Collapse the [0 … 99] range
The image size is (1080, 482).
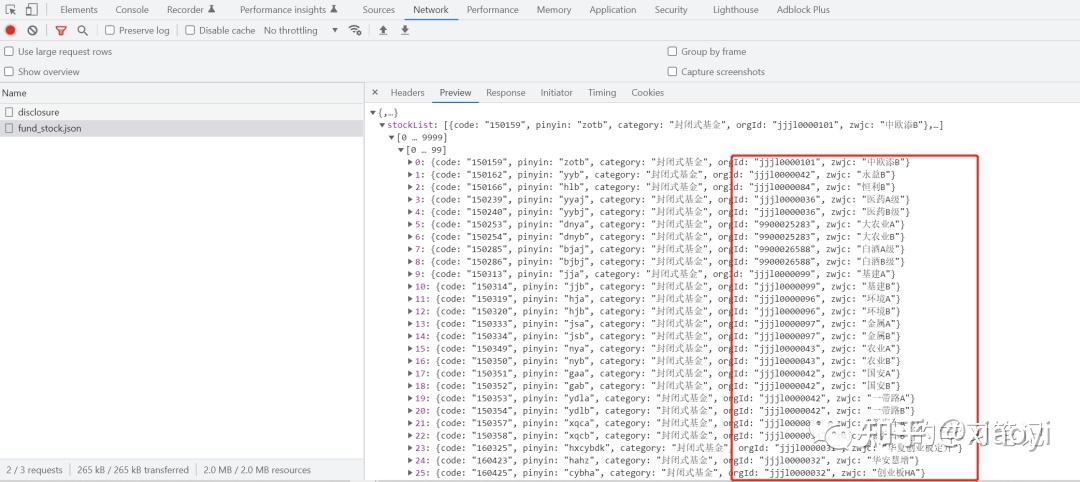[x=401, y=150]
